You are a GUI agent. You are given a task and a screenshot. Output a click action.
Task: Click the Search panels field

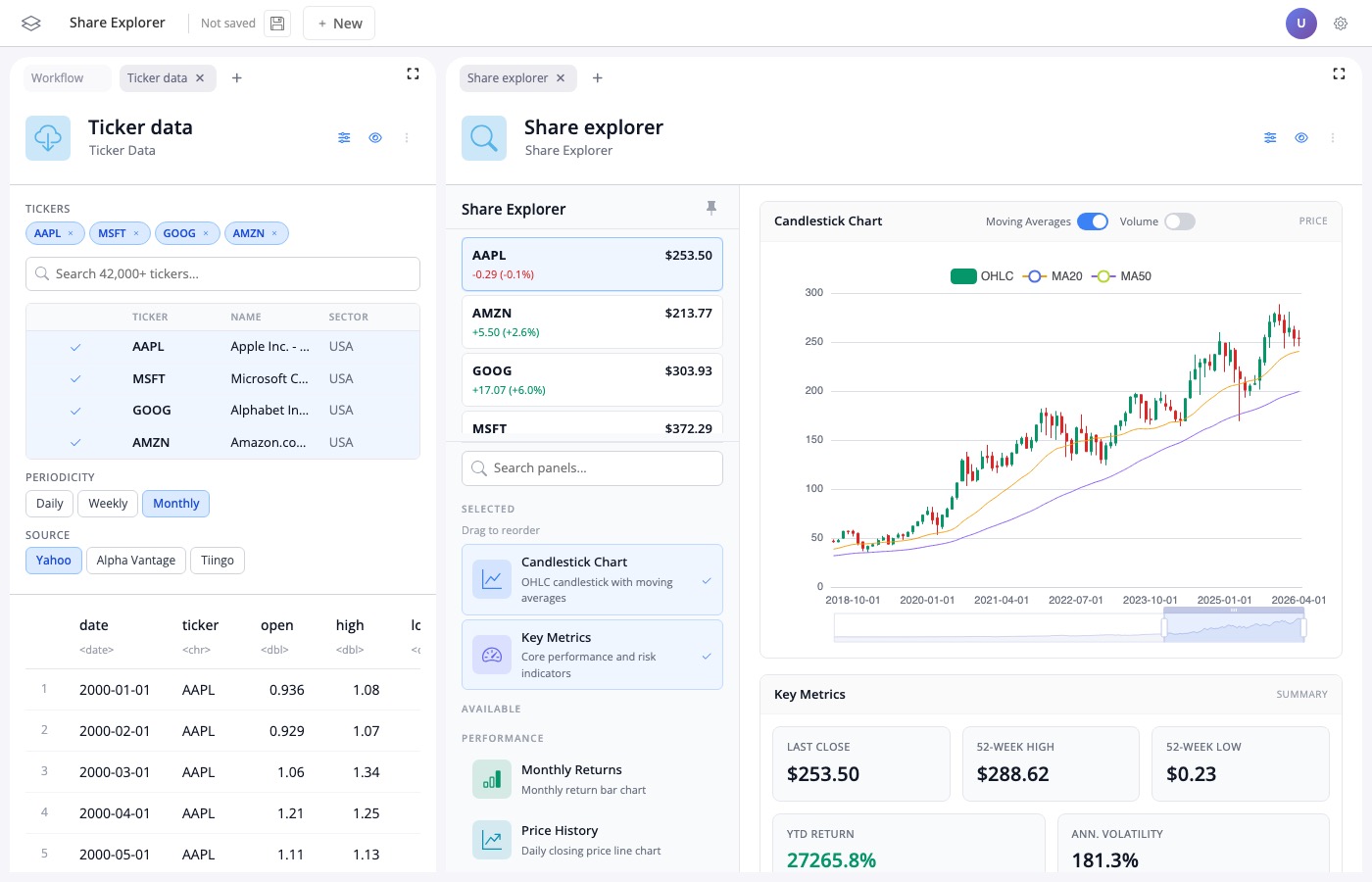(x=592, y=468)
